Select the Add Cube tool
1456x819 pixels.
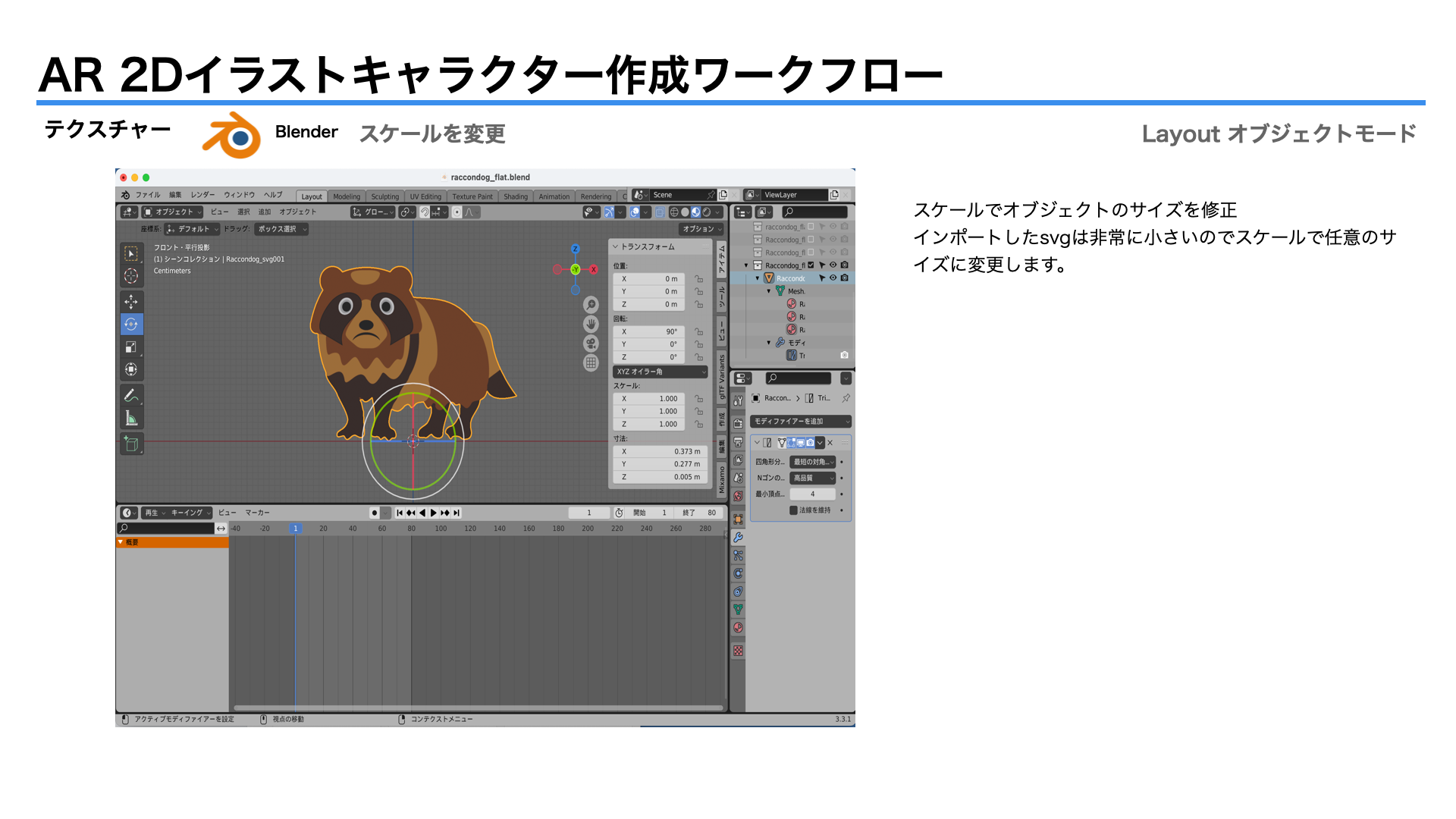131,444
